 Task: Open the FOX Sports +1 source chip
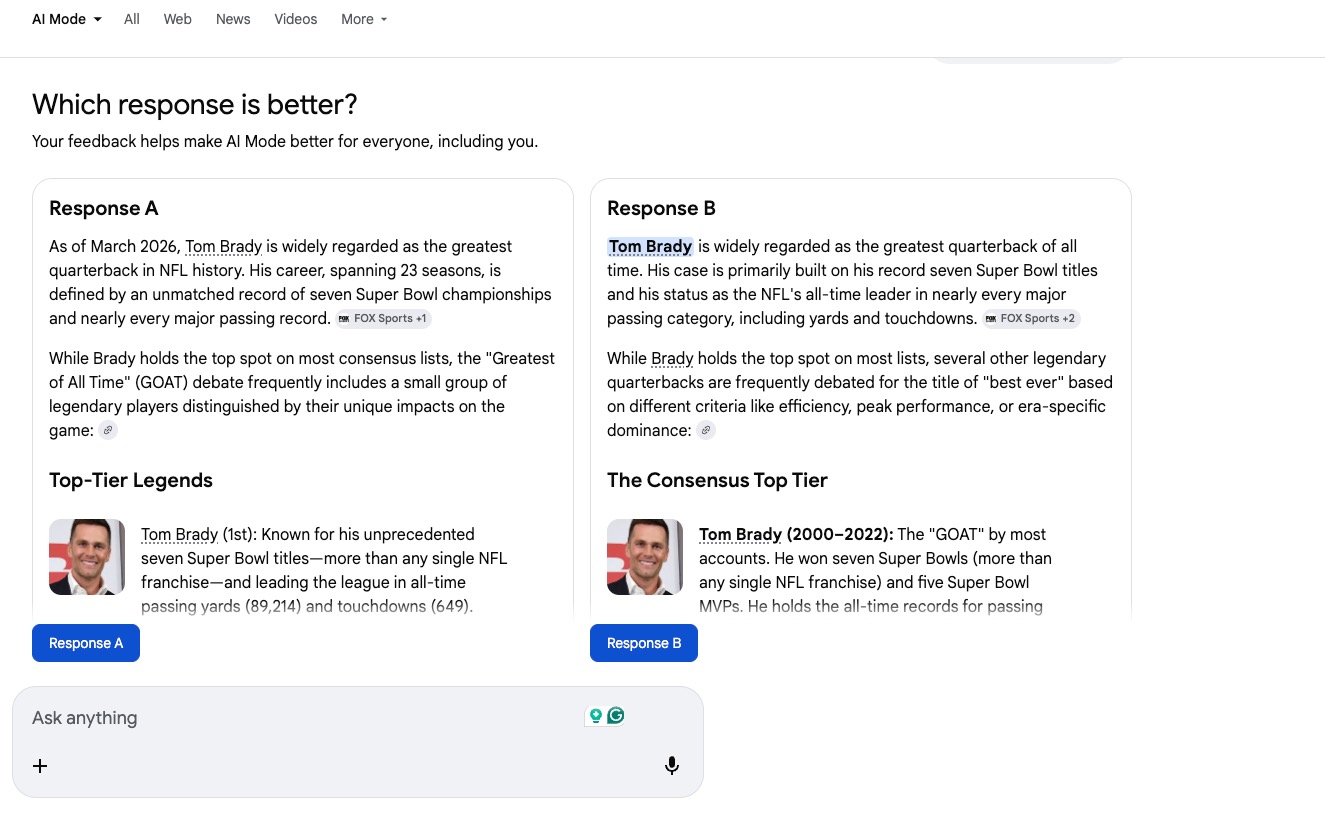tap(383, 319)
